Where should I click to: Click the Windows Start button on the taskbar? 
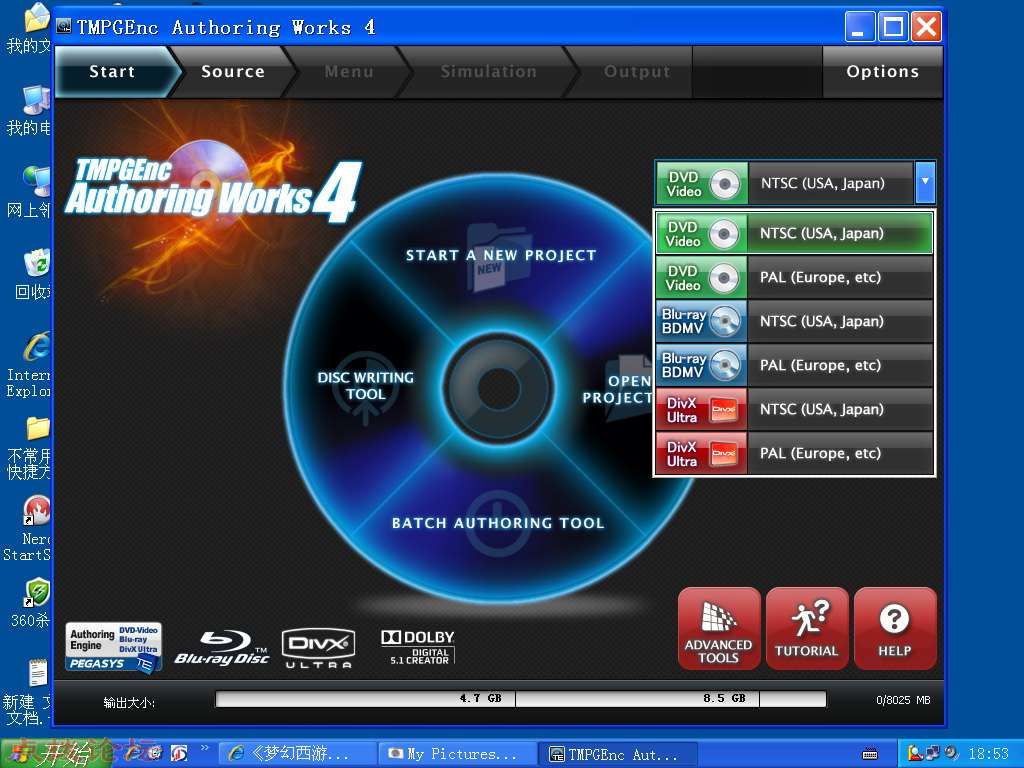54,754
